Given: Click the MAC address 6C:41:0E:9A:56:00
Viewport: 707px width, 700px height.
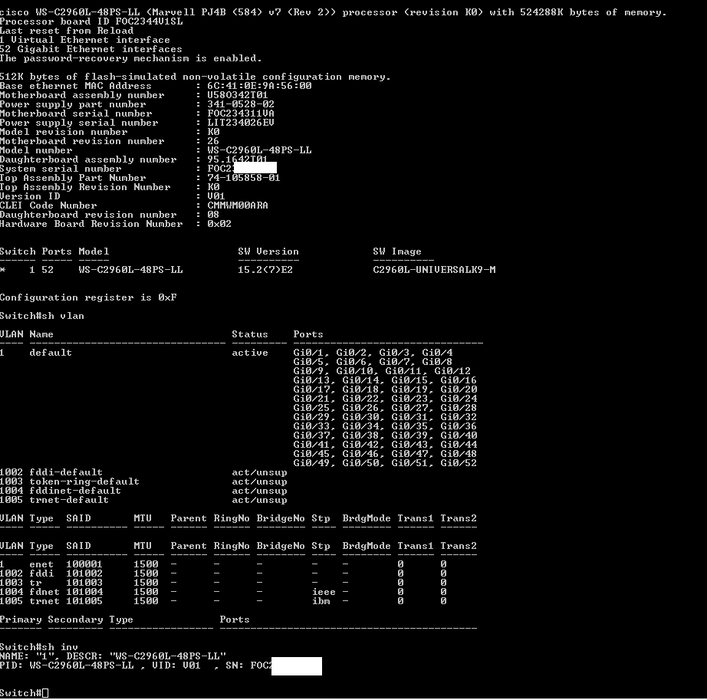Looking at the screenshot, I should pos(259,86).
